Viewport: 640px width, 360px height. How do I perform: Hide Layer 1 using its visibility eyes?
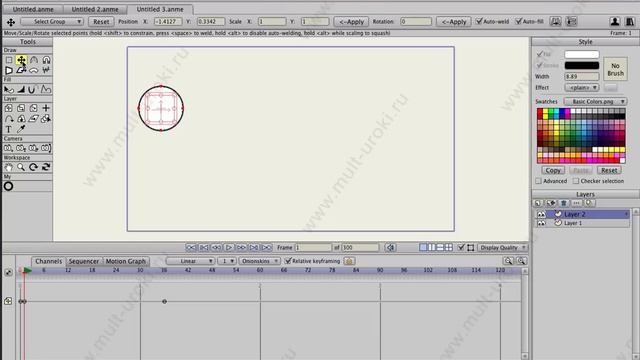[x=541, y=223]
